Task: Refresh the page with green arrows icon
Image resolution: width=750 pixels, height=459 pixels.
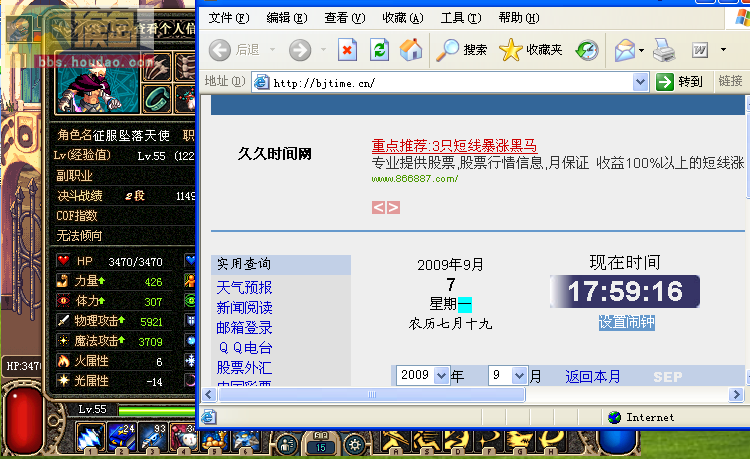Action: (x=379, y=50)
